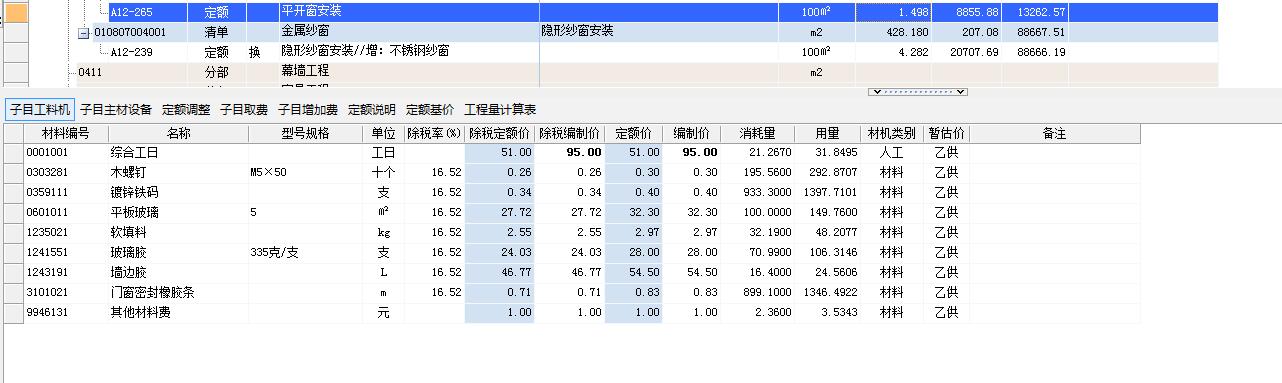Open the 定额调整 tab
The image size is (1282, 383).
(x=186, y=109)
